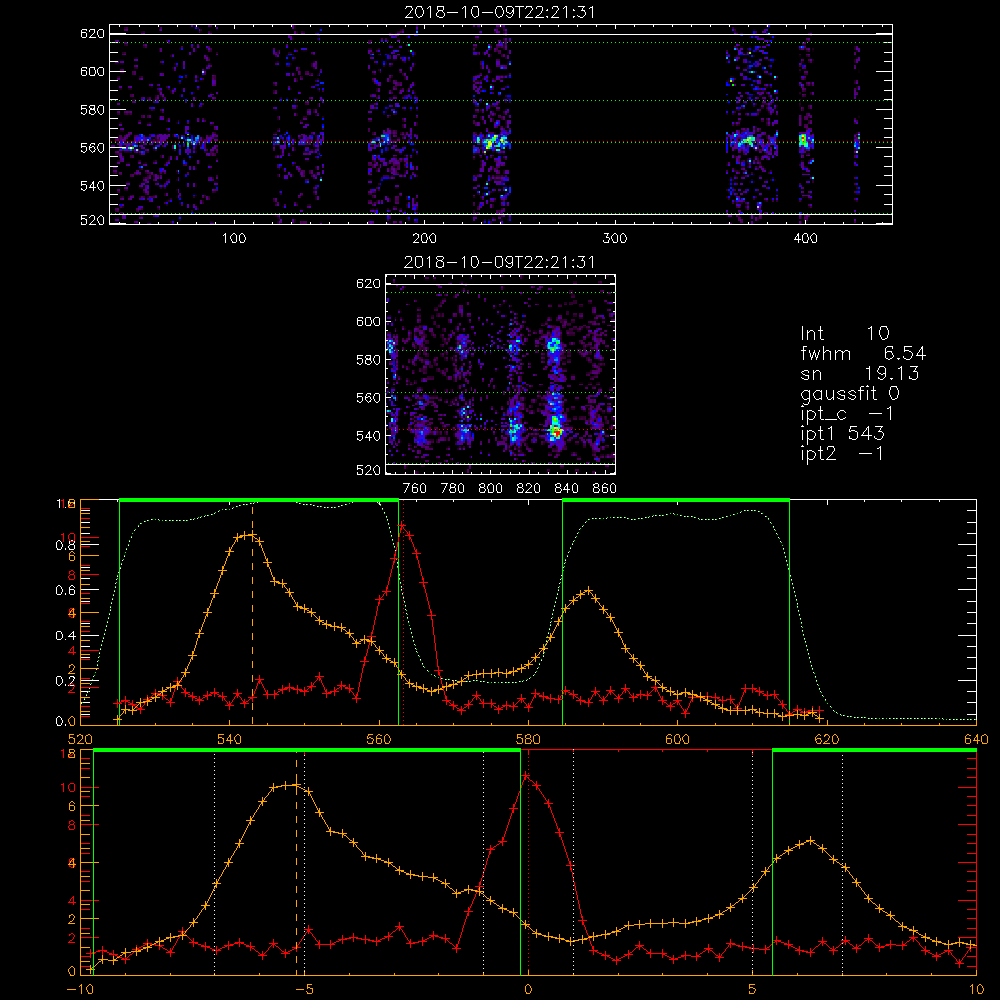Screen dimensions: 1000x1000
Task: Select the 'fwhm 6.54' readout
Action: point(863,353)
